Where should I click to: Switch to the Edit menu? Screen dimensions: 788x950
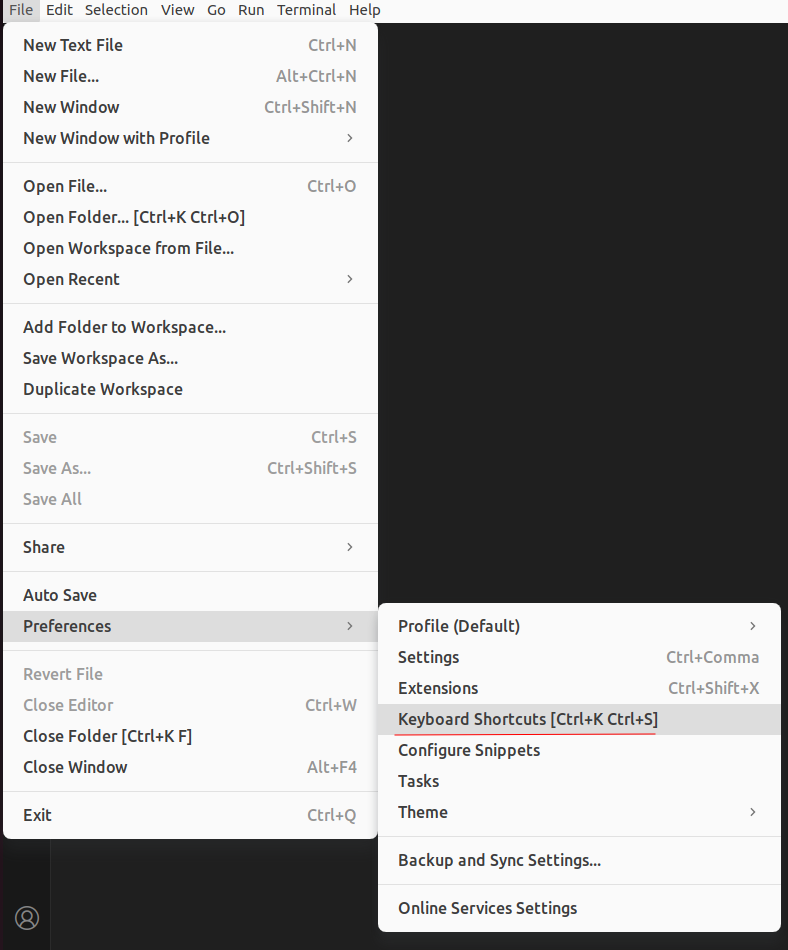pos(61,10)
